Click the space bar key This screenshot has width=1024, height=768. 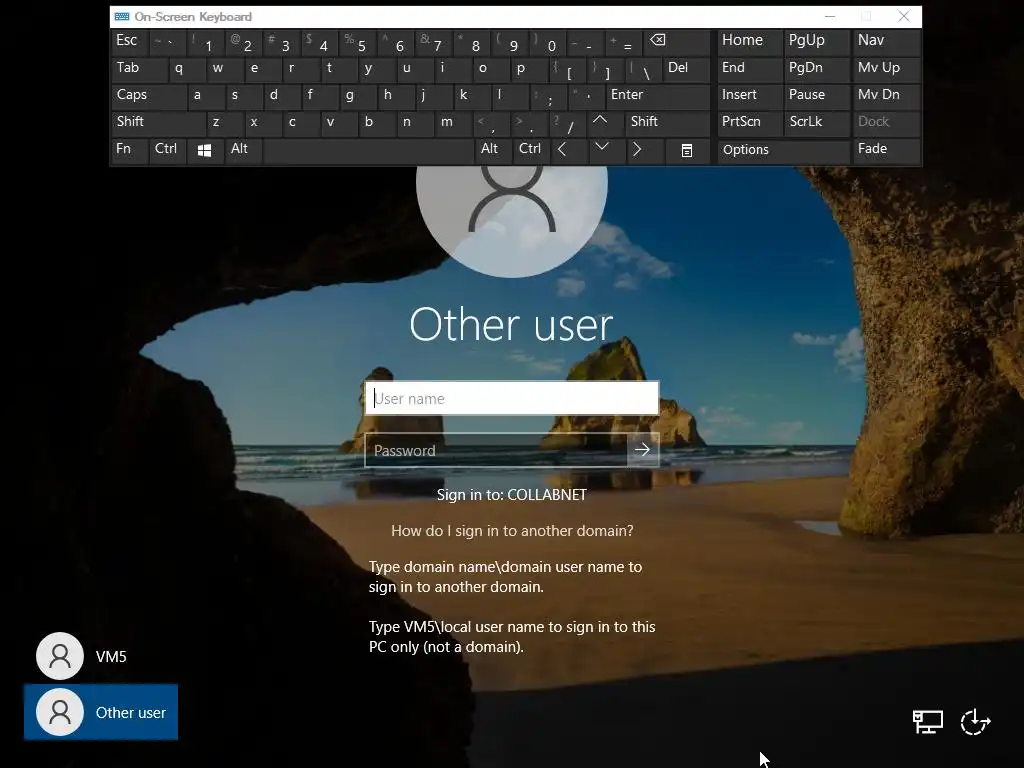click(x=368, y=150)
